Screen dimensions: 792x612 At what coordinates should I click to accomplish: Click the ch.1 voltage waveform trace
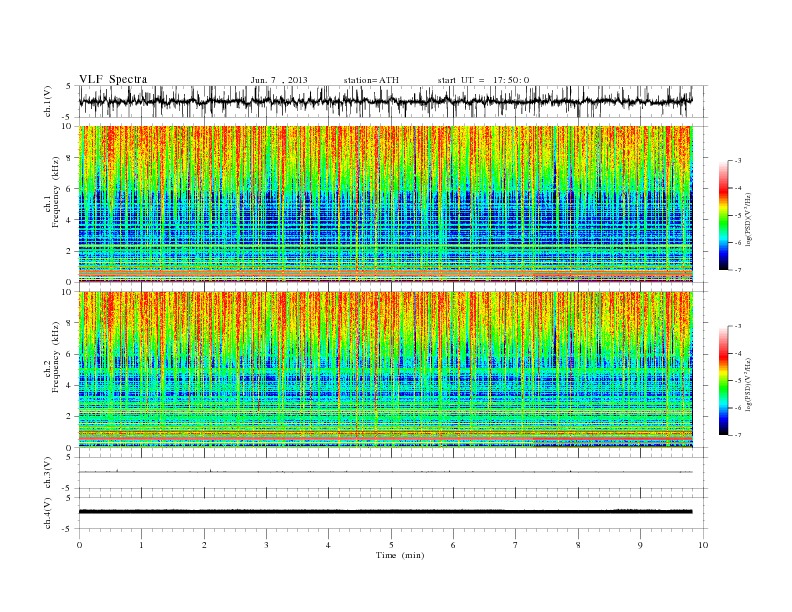point(386,101)
